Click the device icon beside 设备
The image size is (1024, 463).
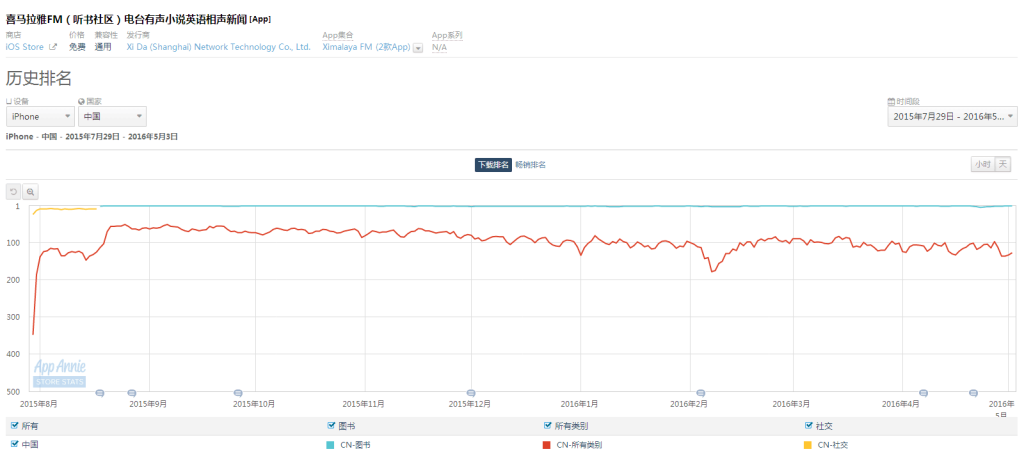coord(9,101)
